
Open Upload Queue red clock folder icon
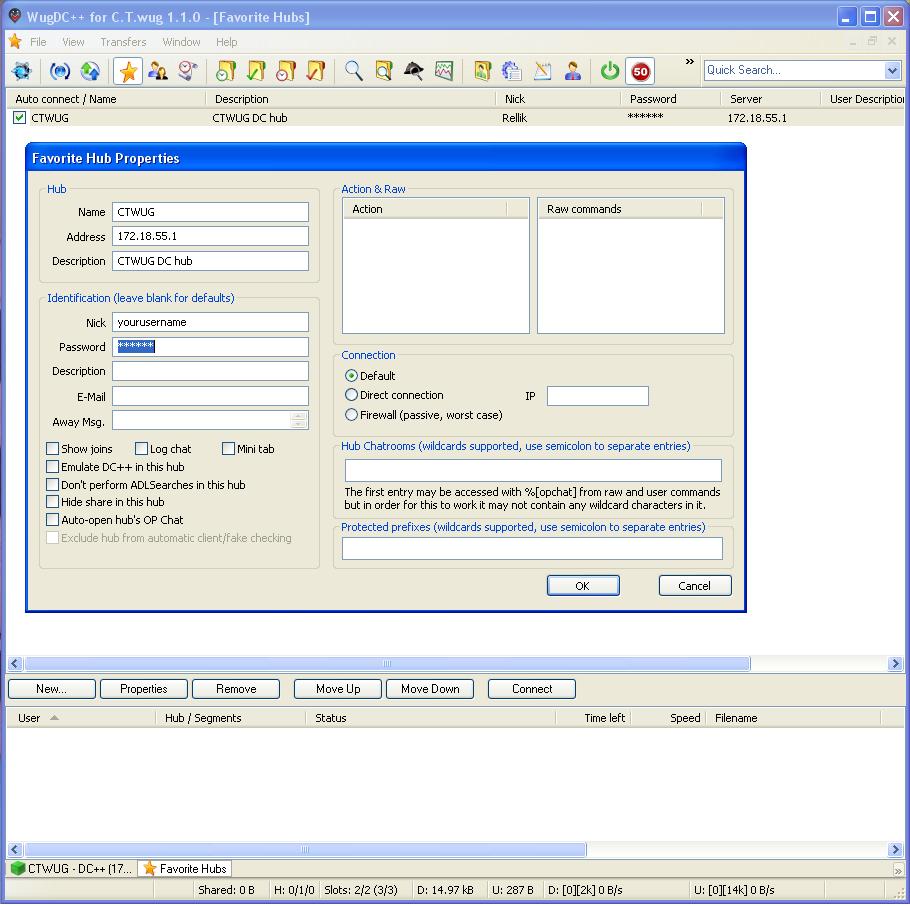[286, 71]
